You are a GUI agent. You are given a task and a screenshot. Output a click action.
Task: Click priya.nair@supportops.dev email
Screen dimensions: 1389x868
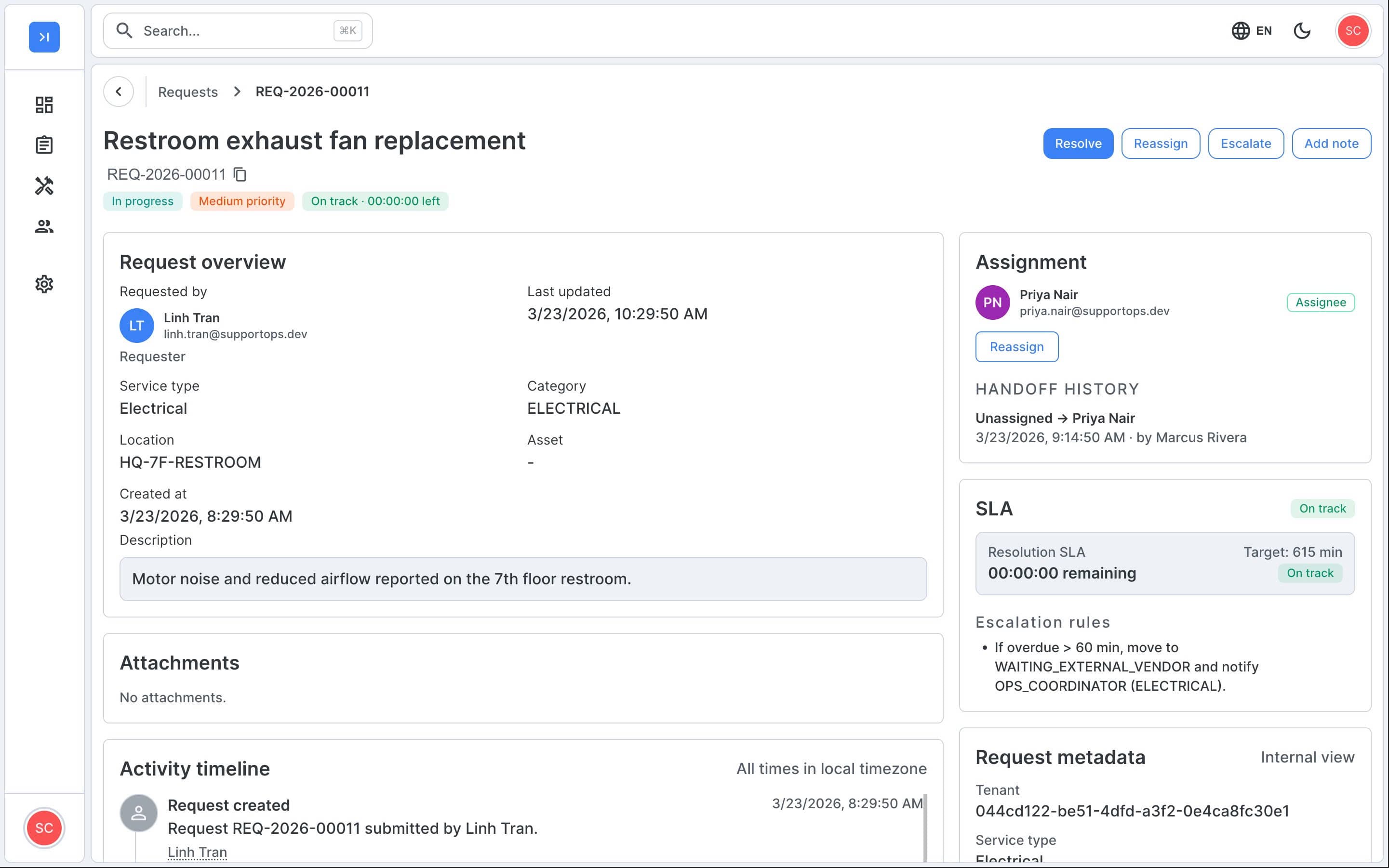tap(1095, 311)
